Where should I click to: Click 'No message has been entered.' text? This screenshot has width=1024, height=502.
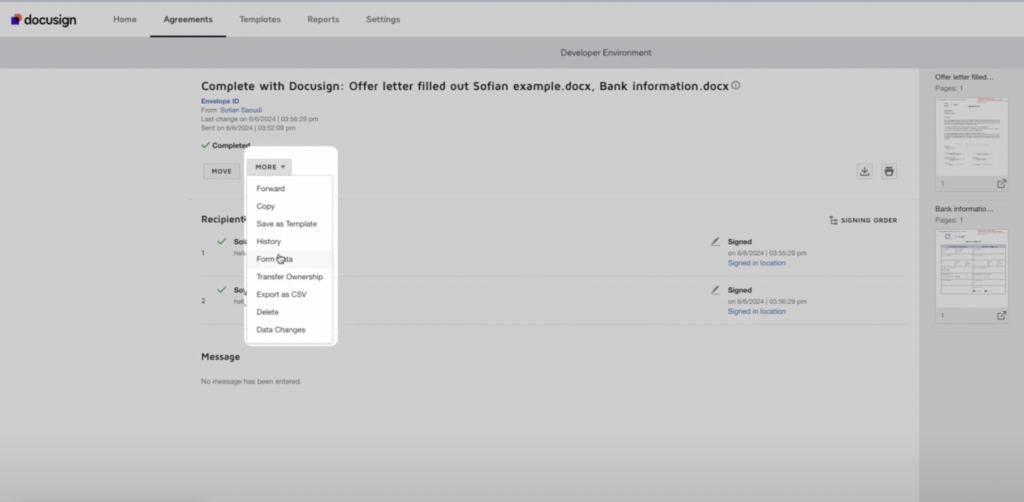click(x=251, y=381)
